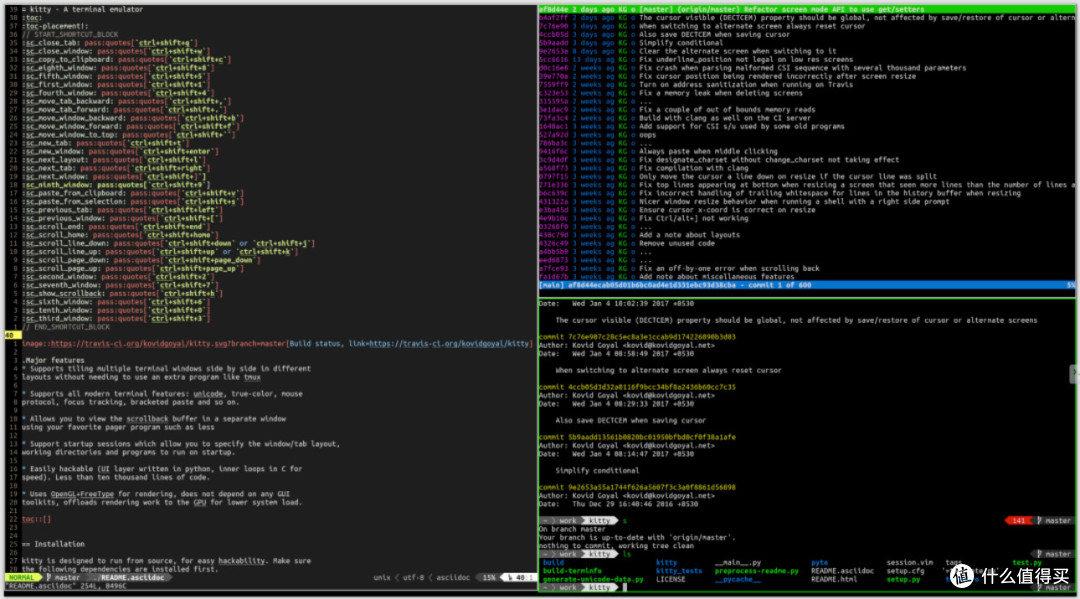
Task: Click the README.asciidoc buffer name in statusline
Action: coord(133,578)
